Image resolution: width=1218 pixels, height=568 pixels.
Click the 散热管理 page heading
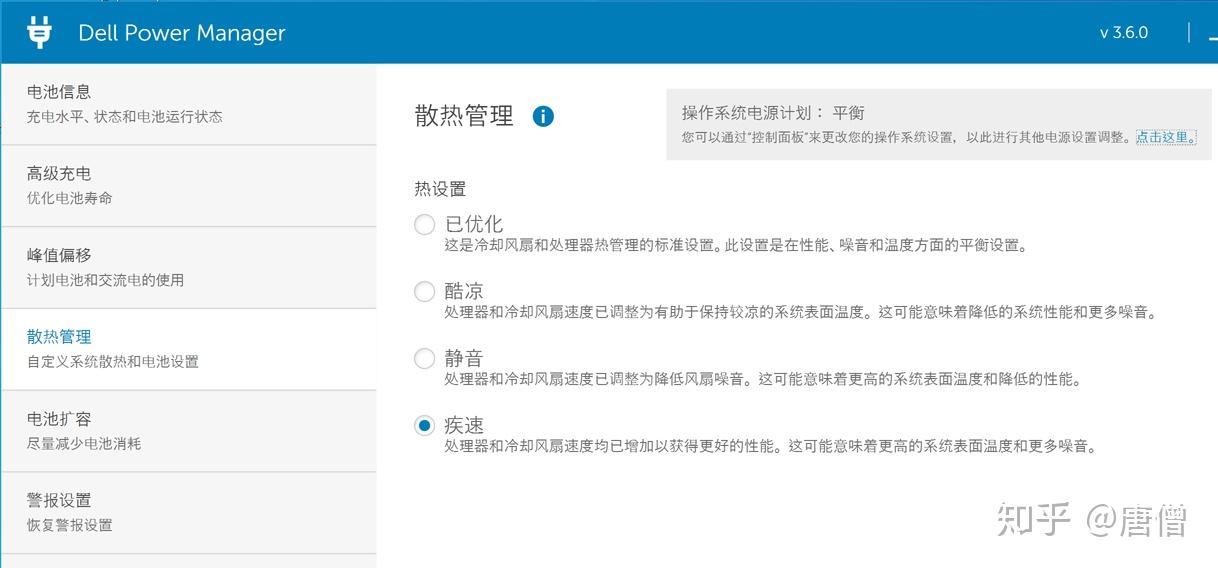click(x=464, y=116)
